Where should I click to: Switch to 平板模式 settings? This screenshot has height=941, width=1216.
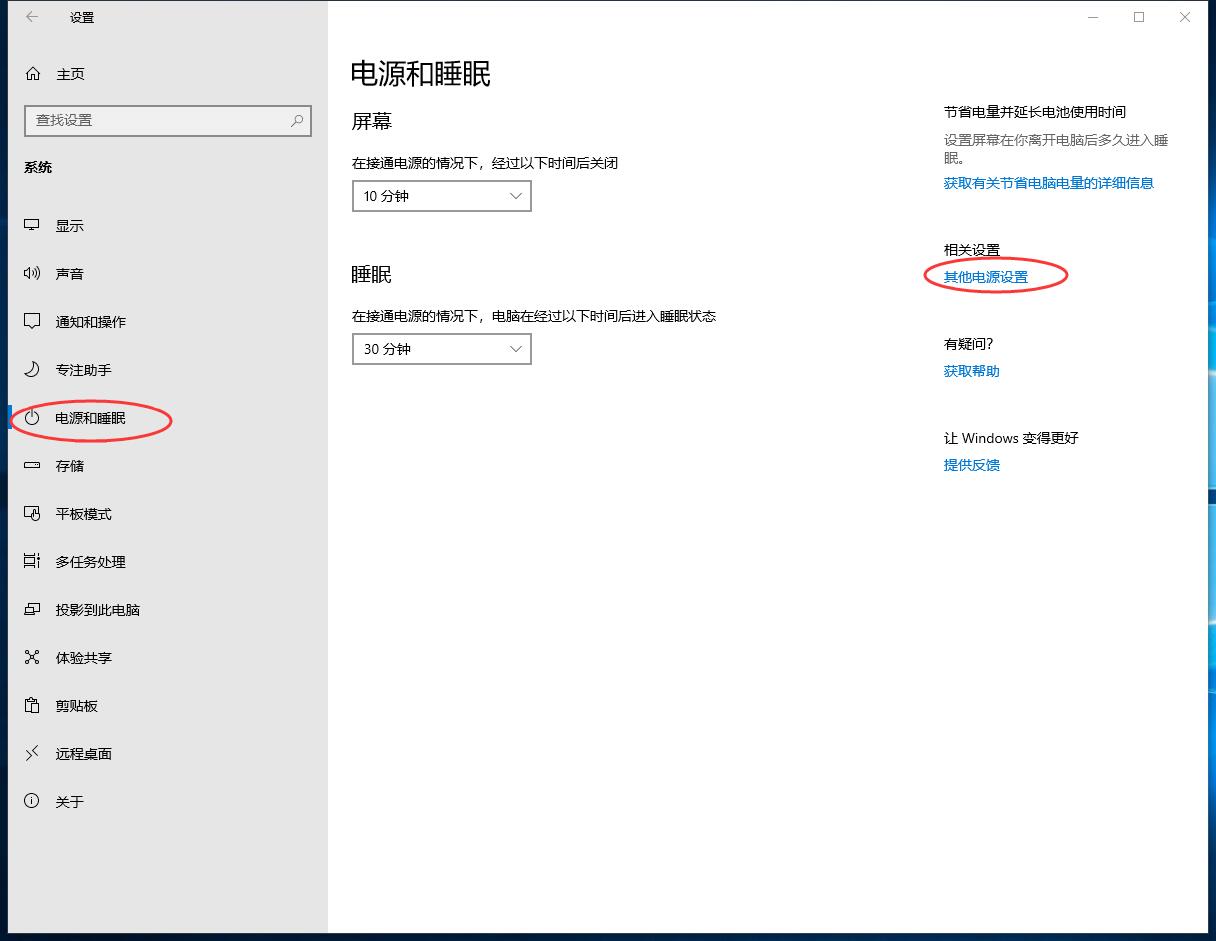click(x=84, y=514)
